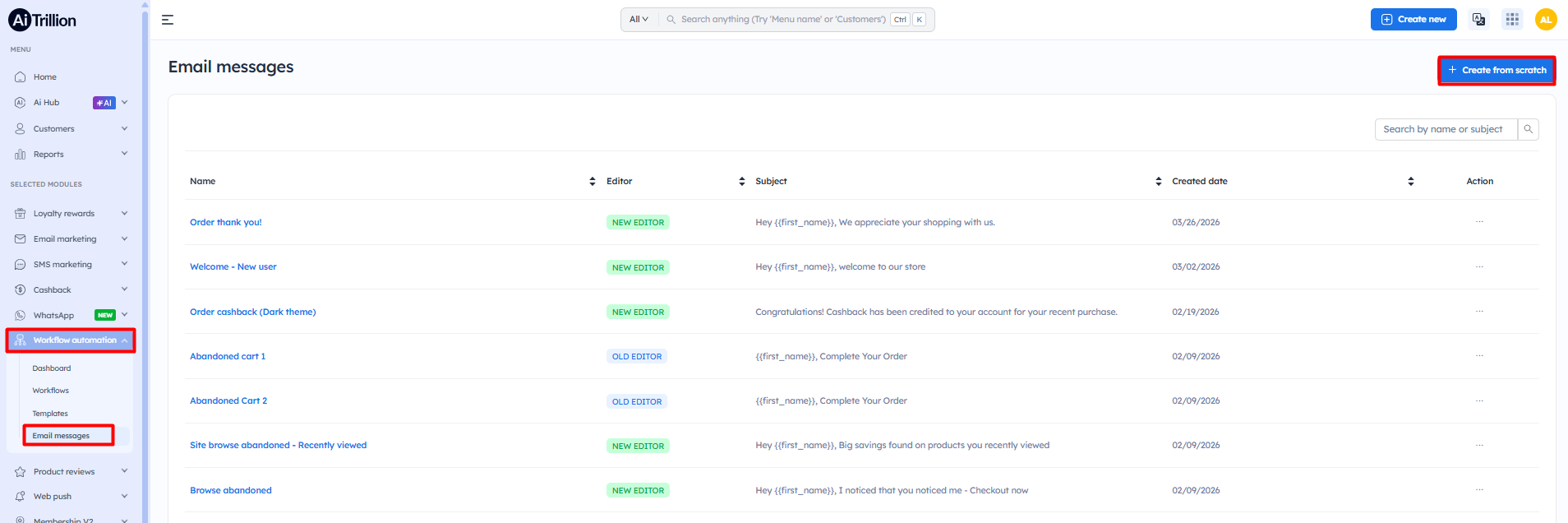Click the hamburger menu collapse icon
1568x523 pixels.
pos(168,20)
